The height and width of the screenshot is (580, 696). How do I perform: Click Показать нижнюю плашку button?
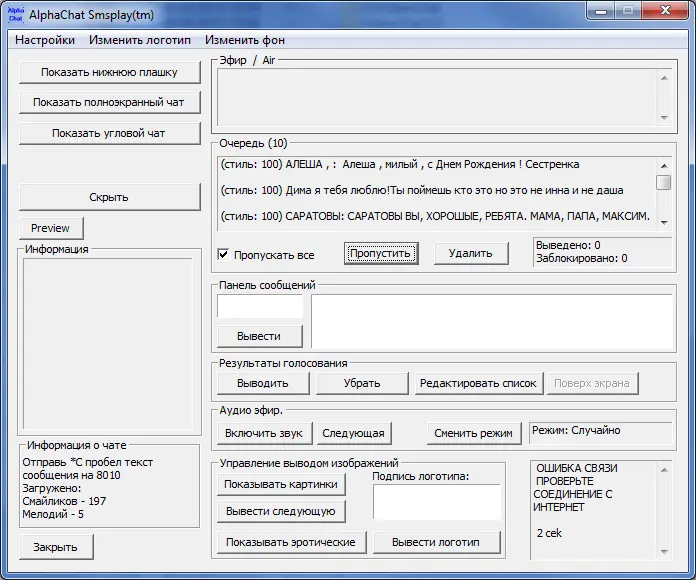[109, 72]
